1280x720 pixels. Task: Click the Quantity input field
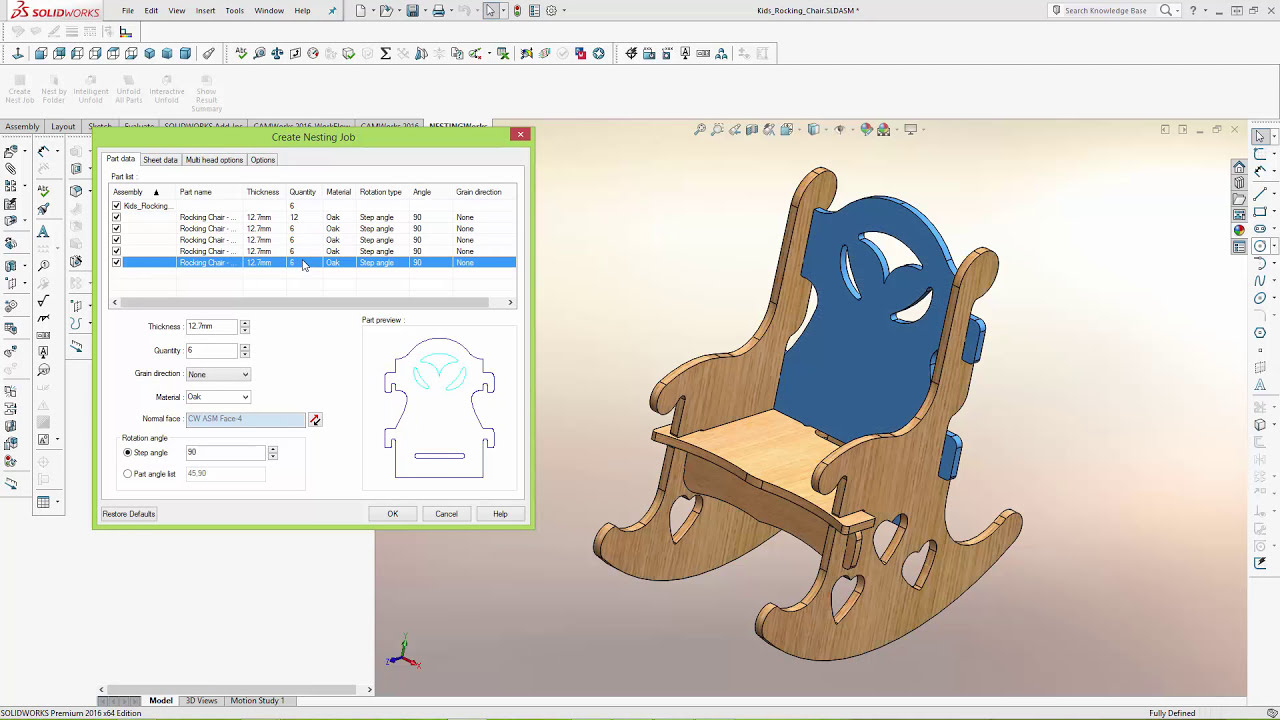coord(211,351)
